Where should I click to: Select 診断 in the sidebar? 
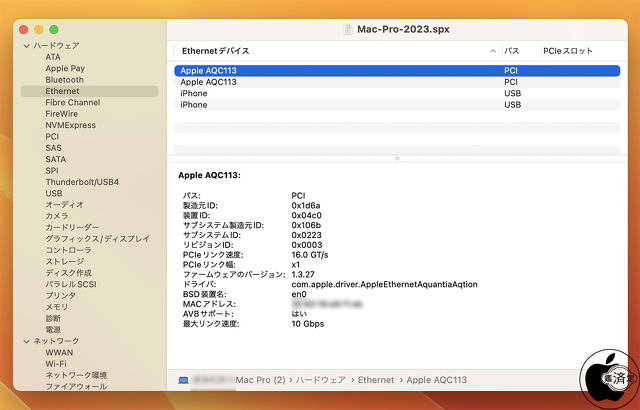point(53,318)
